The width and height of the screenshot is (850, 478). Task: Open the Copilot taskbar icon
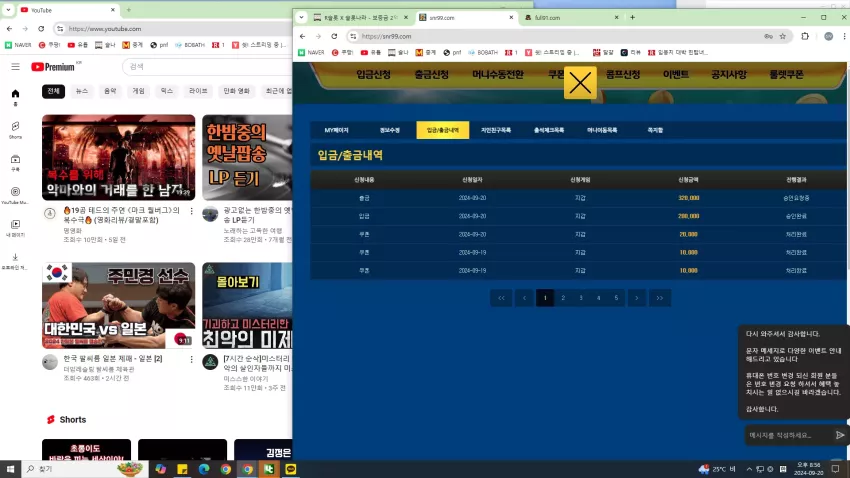point(160,469)
